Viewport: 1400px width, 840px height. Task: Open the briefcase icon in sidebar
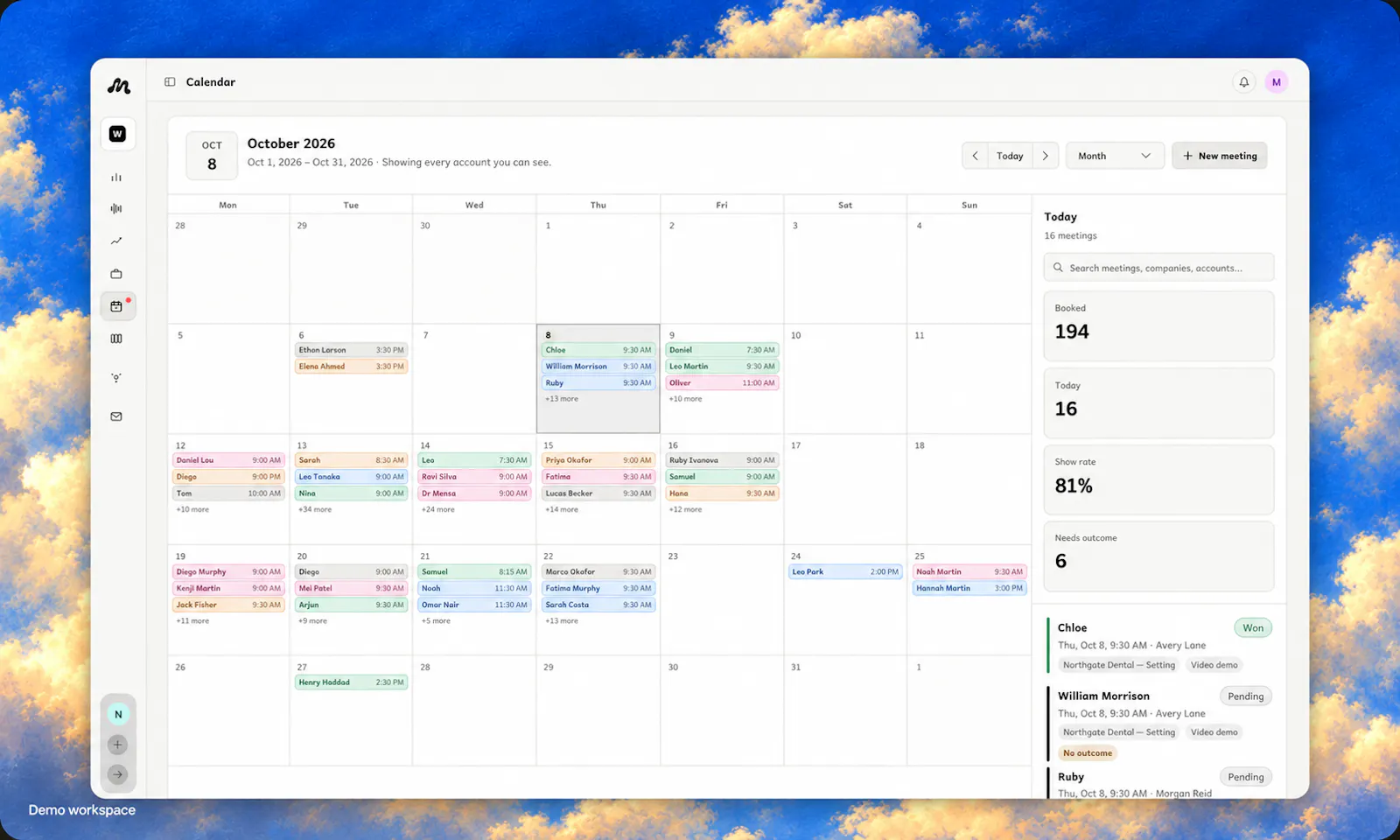pyautogui.click(x=116, y=274)
